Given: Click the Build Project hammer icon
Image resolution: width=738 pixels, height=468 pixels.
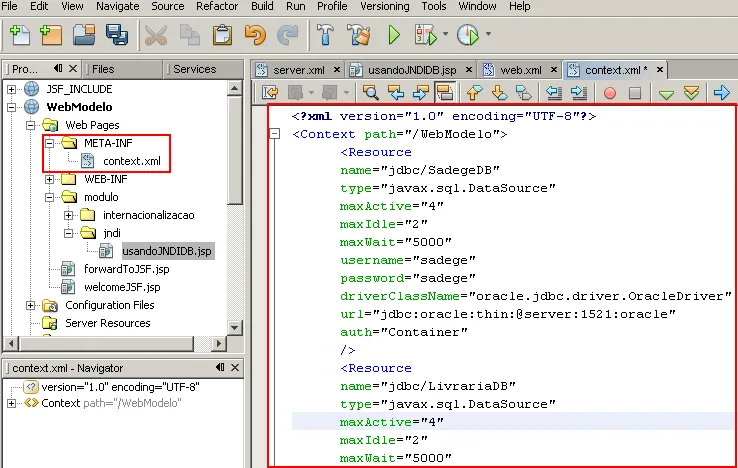Looking at the screenshot, I should pos(324,36).
